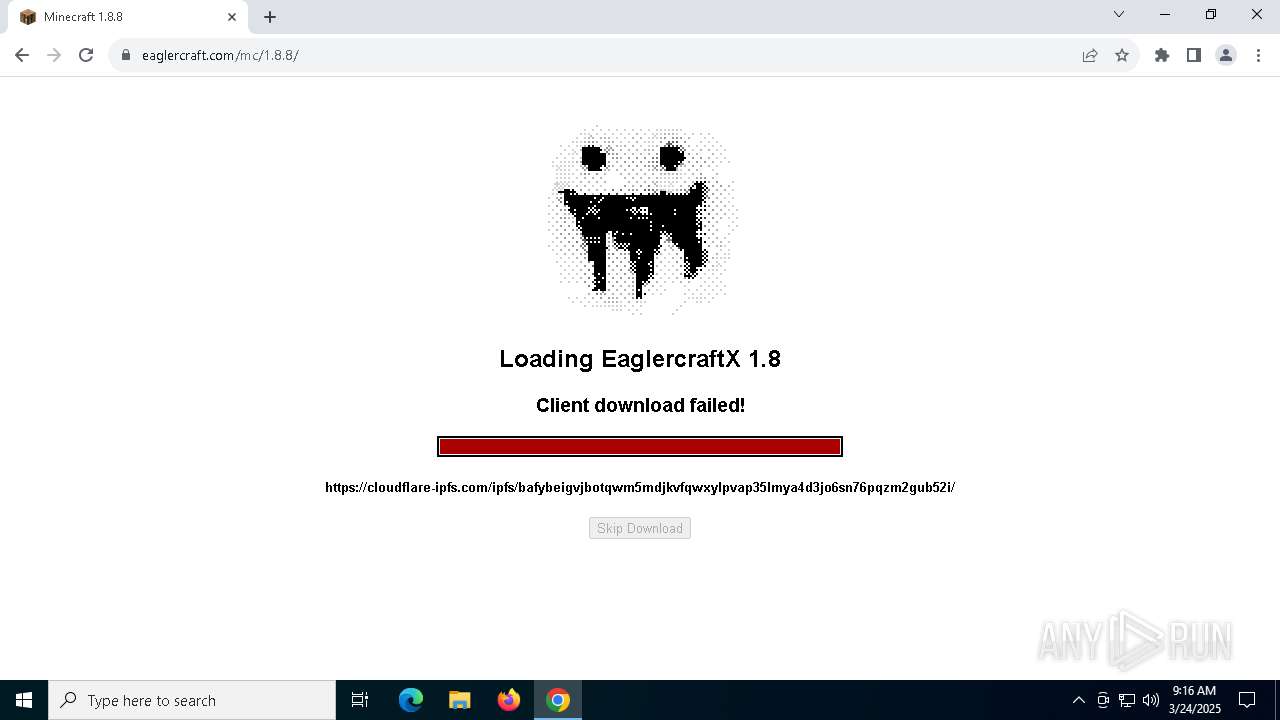Open Task View on taskbar
This screenshot has height=720, width=1280.
tap(360, 700)
